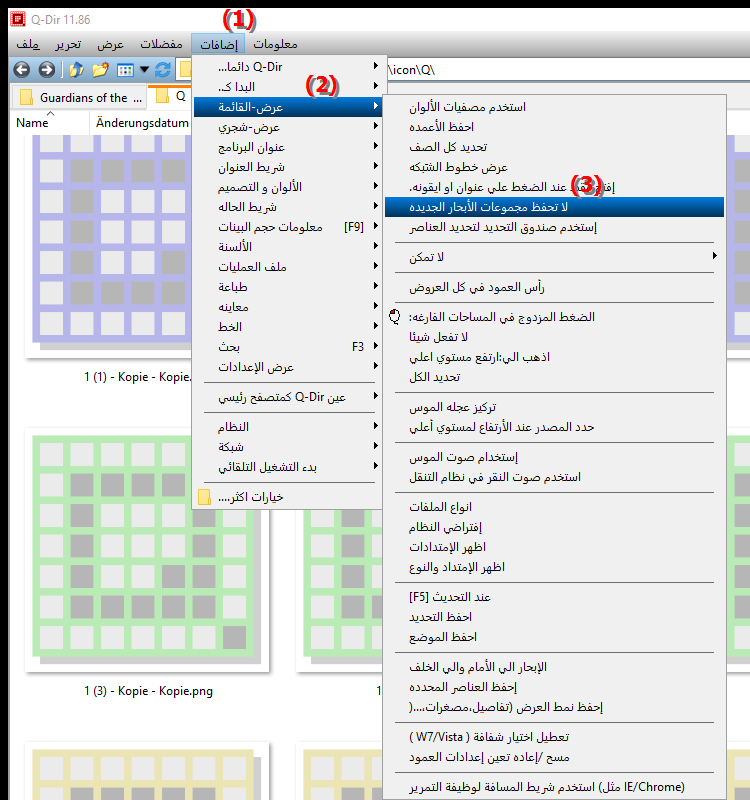Viewport: 750px width, 800px height.
Task: Toggle احفظ التحديد on refresh option
Action: [554, 617]
